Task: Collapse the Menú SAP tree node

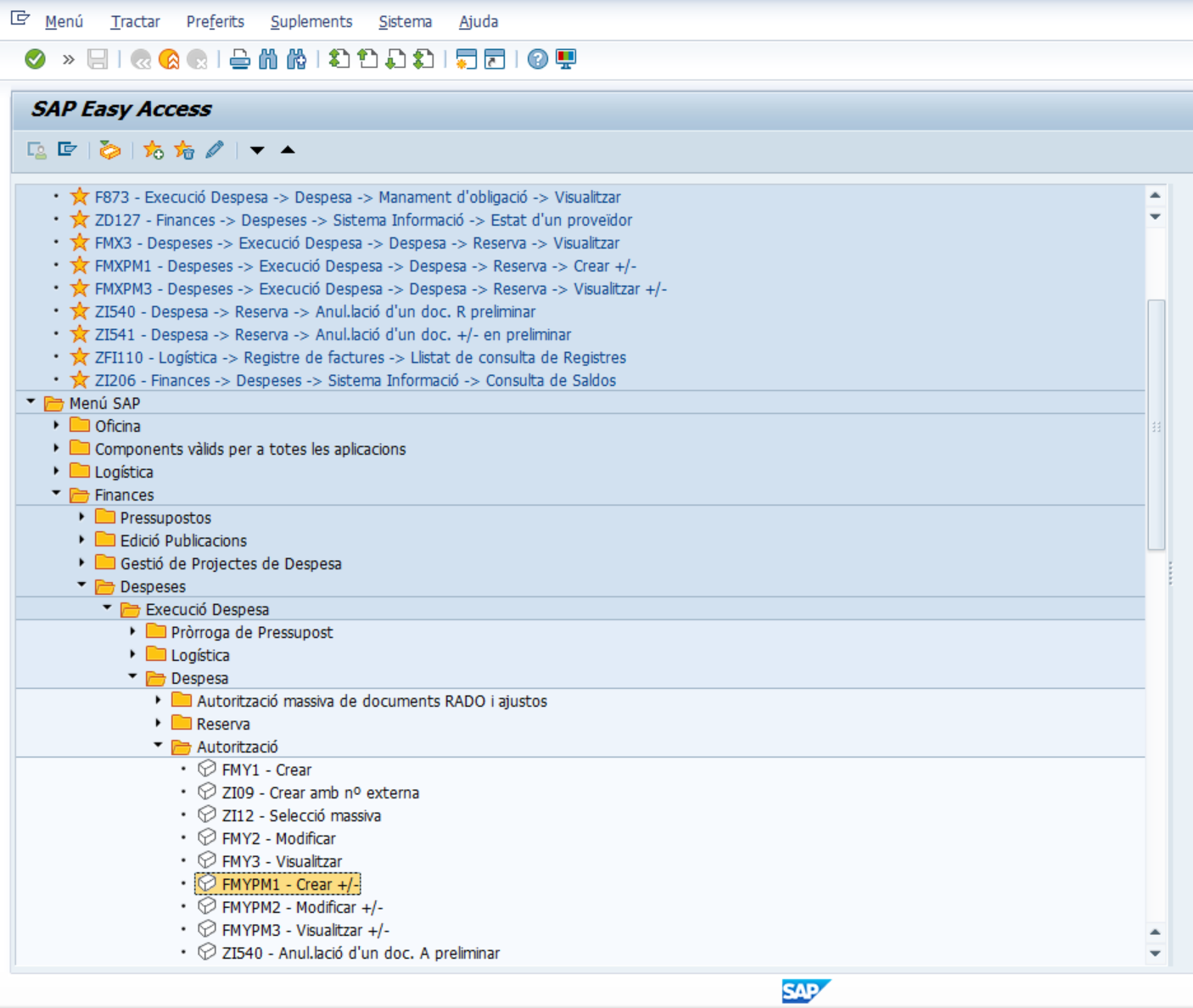Action: pyautogui.click(x=31, y=402)
